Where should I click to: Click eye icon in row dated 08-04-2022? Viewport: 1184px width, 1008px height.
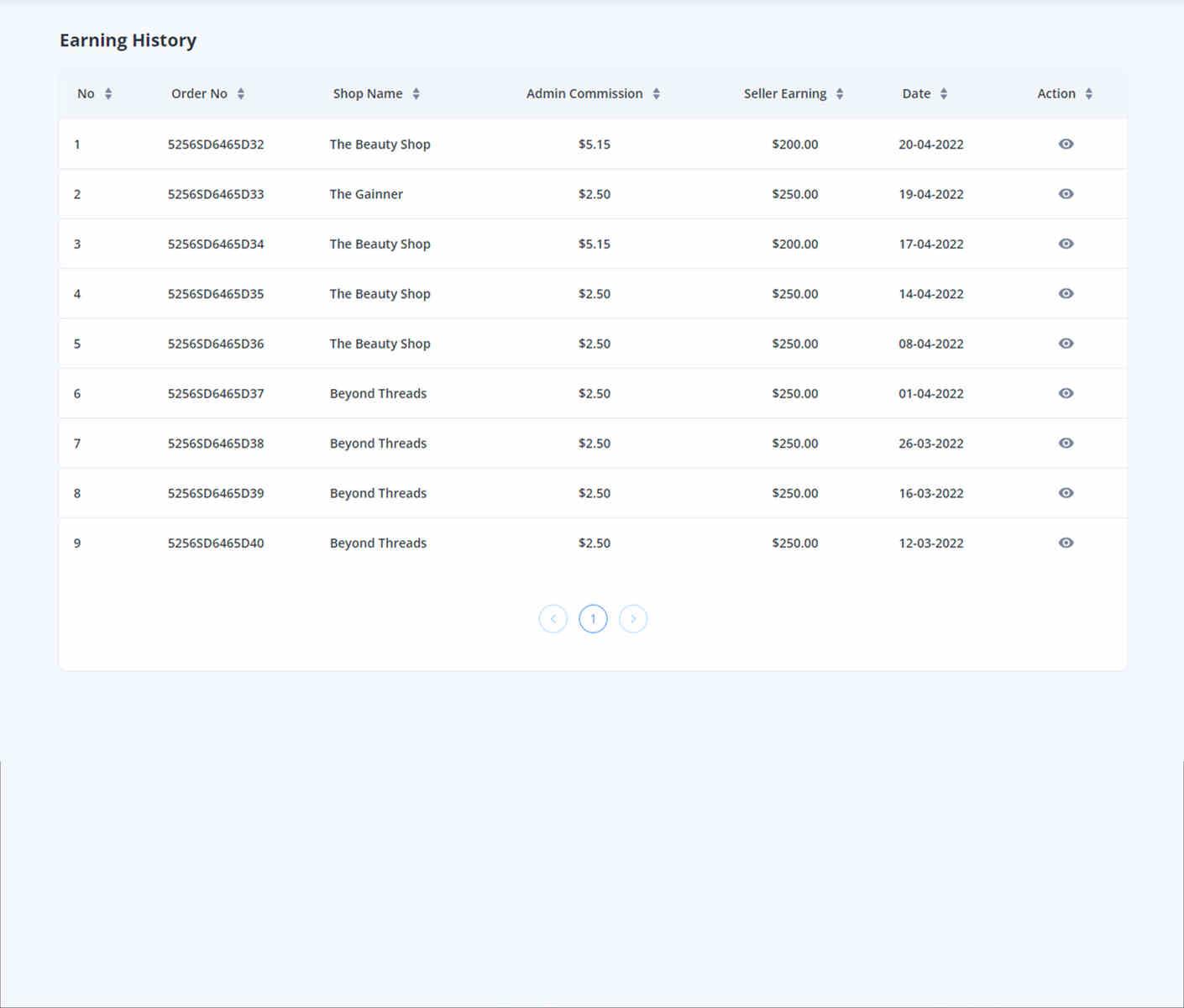coord(1066,344)
